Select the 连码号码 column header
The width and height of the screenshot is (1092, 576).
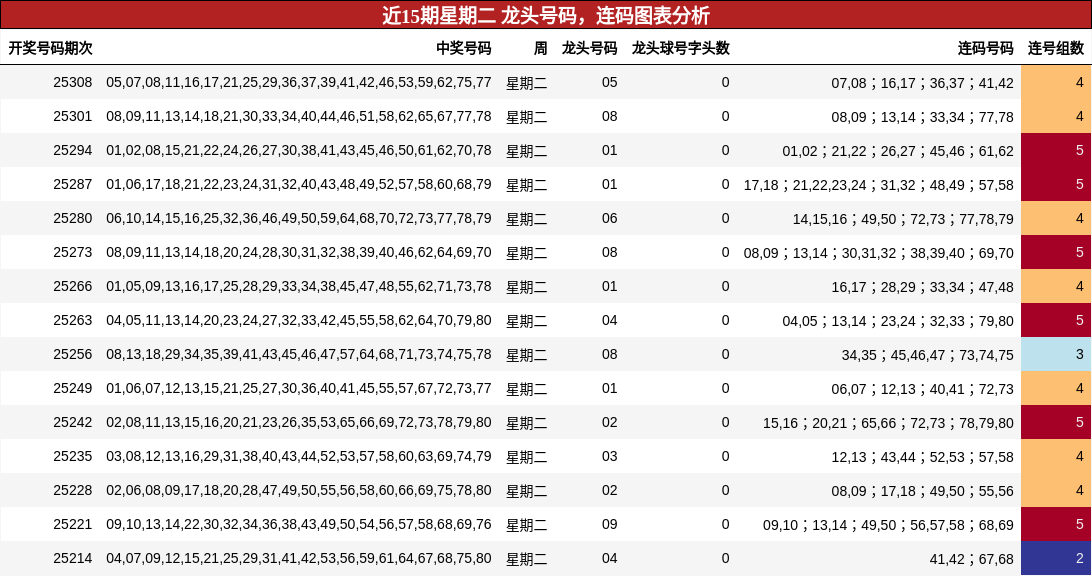point(985,48)
